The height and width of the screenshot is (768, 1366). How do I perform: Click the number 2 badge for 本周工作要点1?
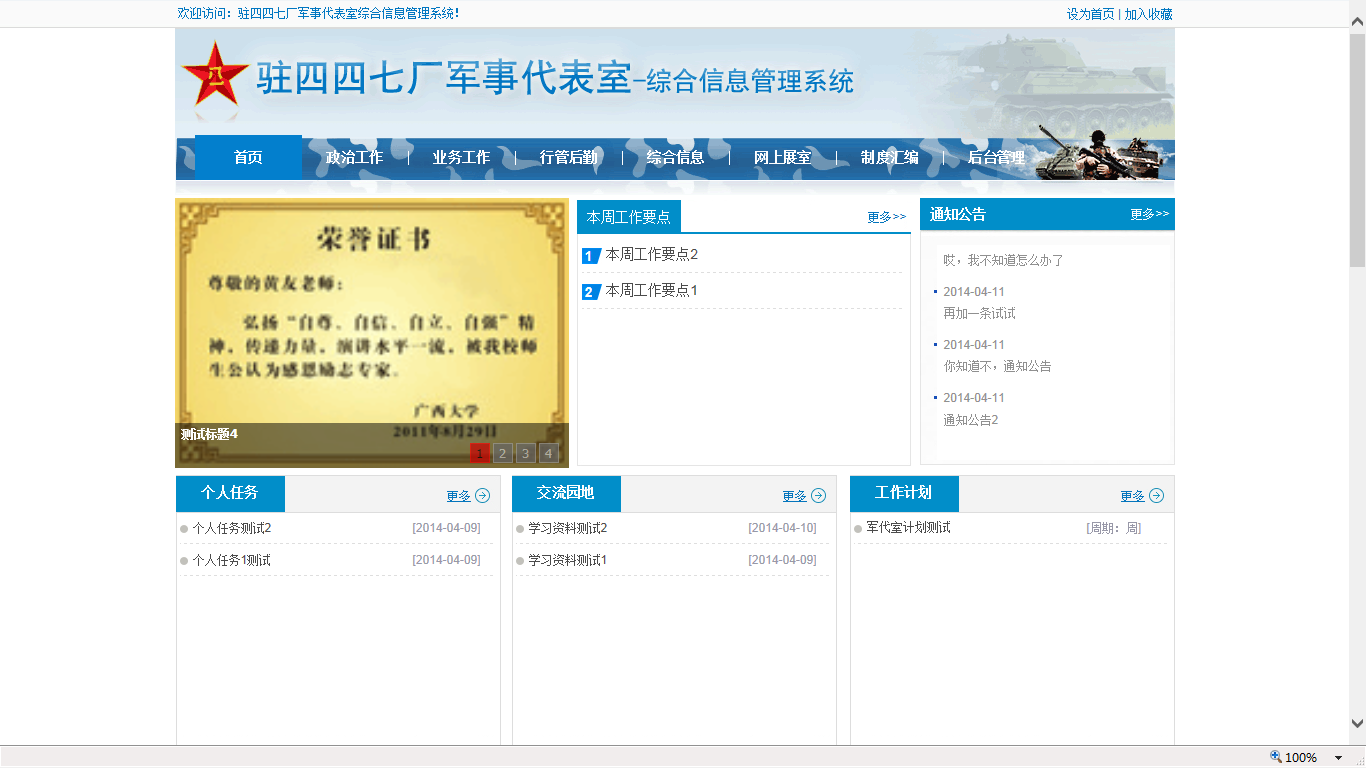pyautogui.click(x=590, y=292)
